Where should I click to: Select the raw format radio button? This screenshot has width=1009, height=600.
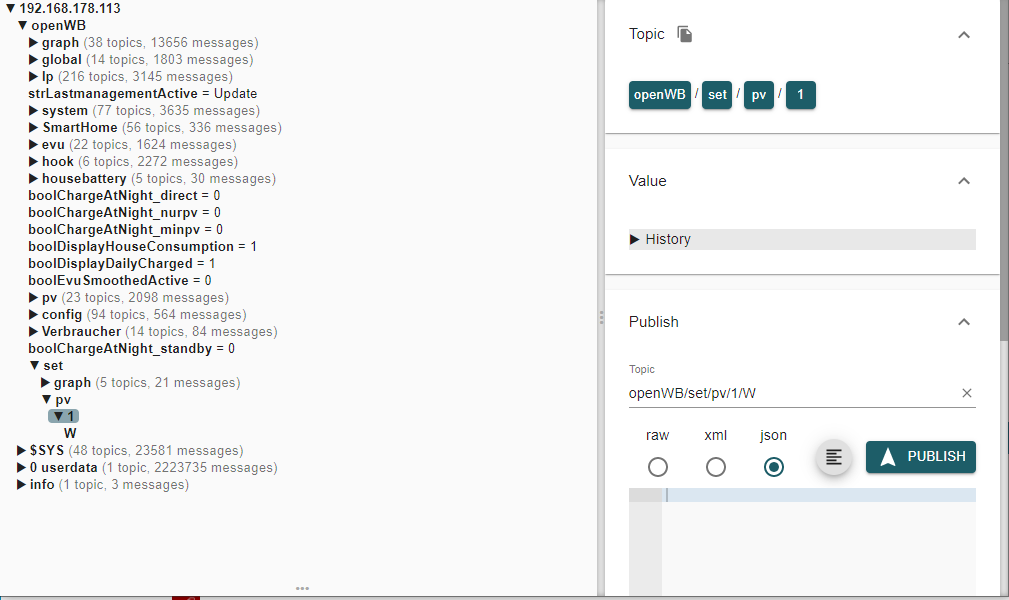[658, 467]
